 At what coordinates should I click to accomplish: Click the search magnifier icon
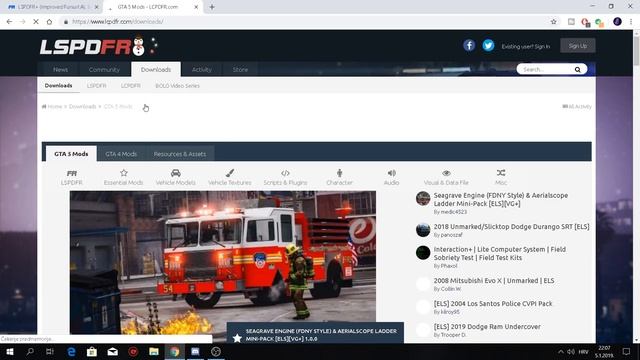coord(578,69)
